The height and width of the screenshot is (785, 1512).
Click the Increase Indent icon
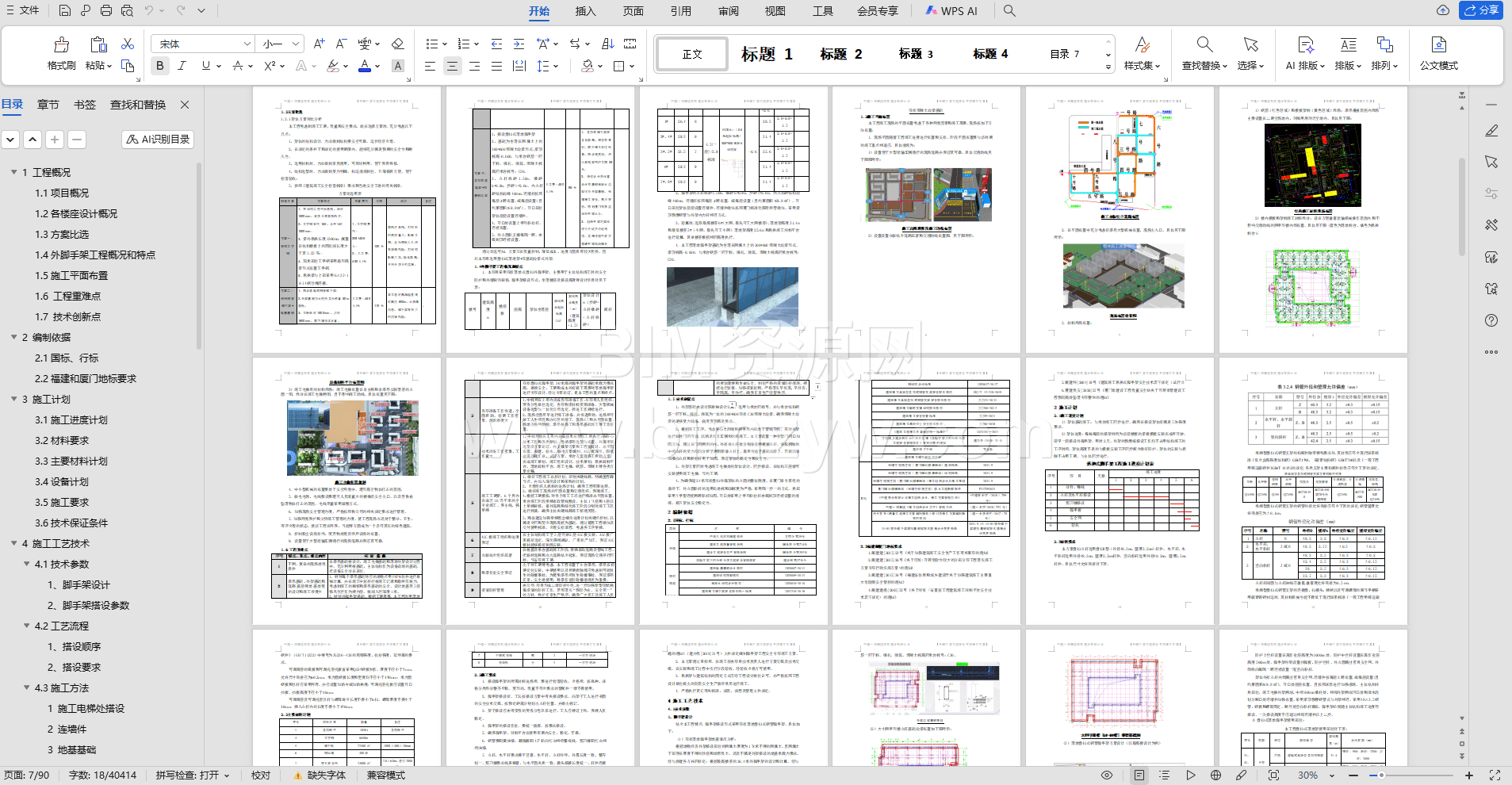coord(519,44)
